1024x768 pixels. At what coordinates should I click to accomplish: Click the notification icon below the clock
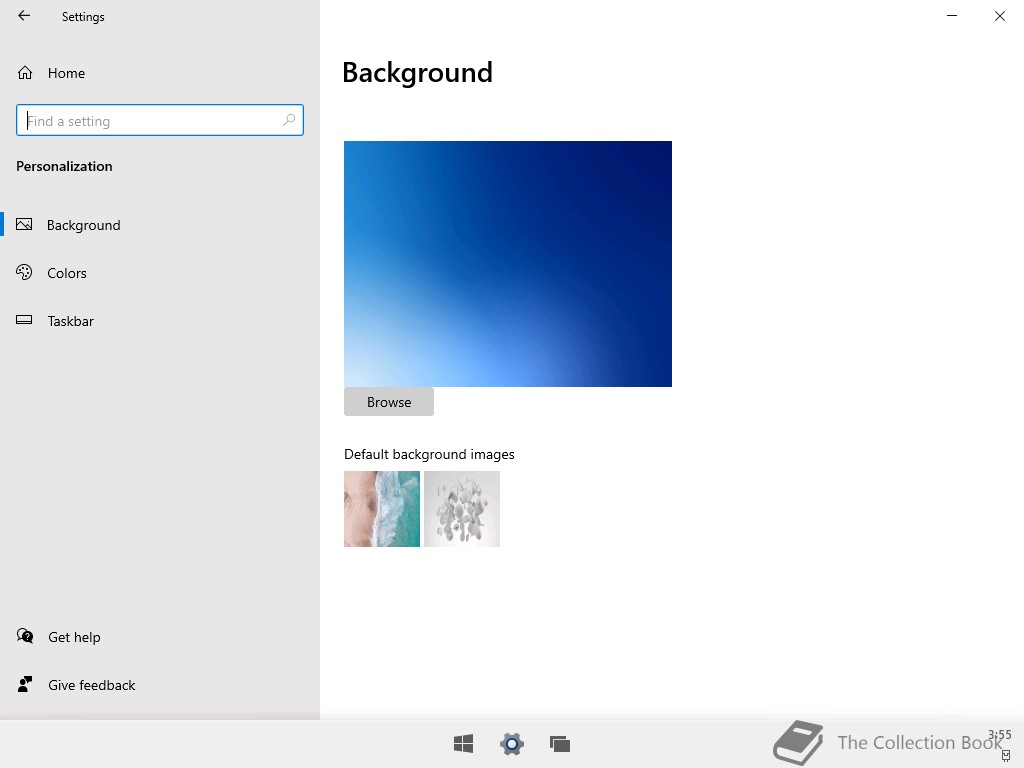pyautogui.click(x=1006, y=756)
